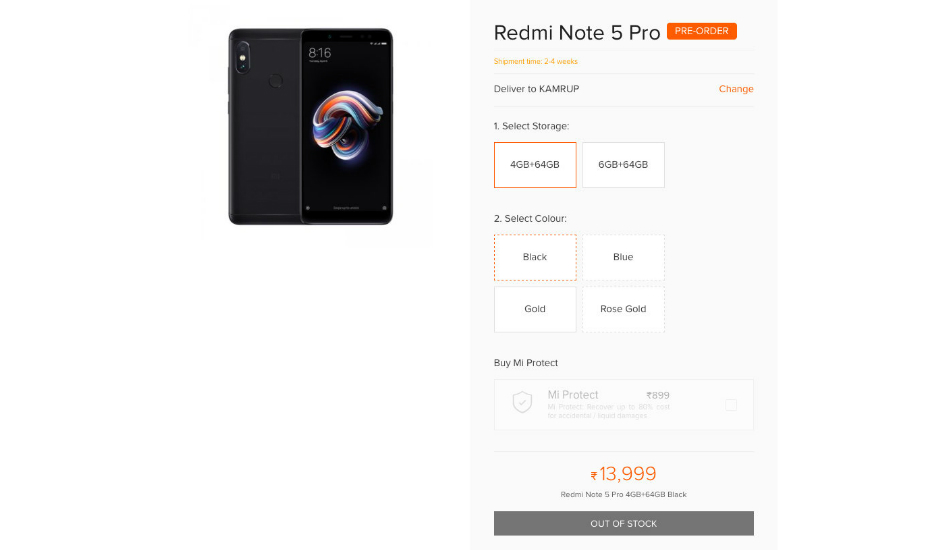This screenshot has width=950, height=550.
Task: Click the OUT OF STOCK button
Action: coord(624,523)
